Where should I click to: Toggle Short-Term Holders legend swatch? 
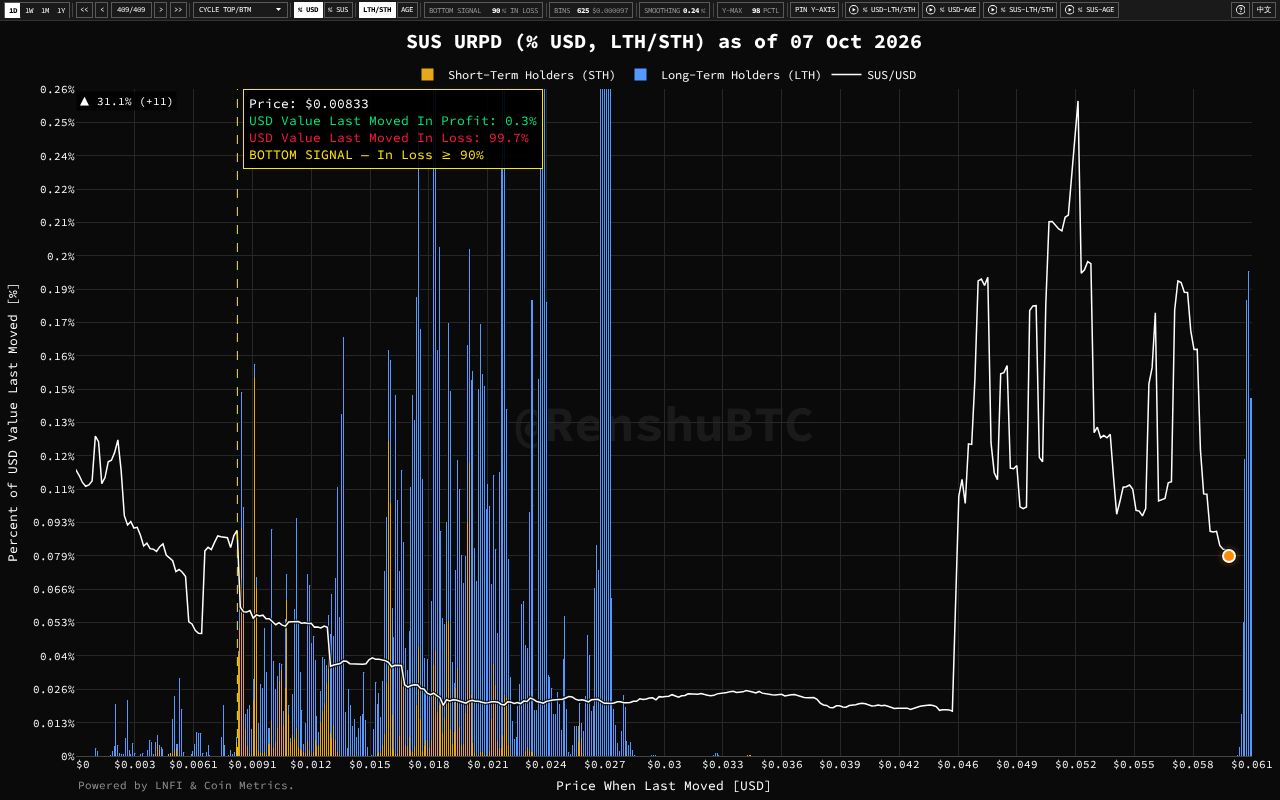[427, 75]
